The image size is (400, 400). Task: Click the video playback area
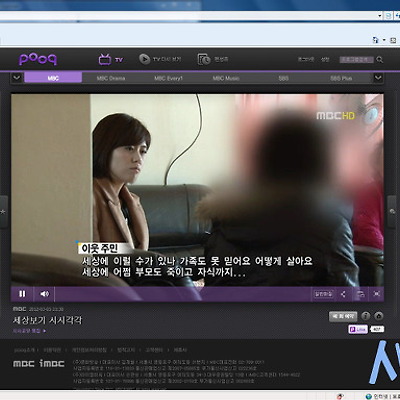(197, 190)
